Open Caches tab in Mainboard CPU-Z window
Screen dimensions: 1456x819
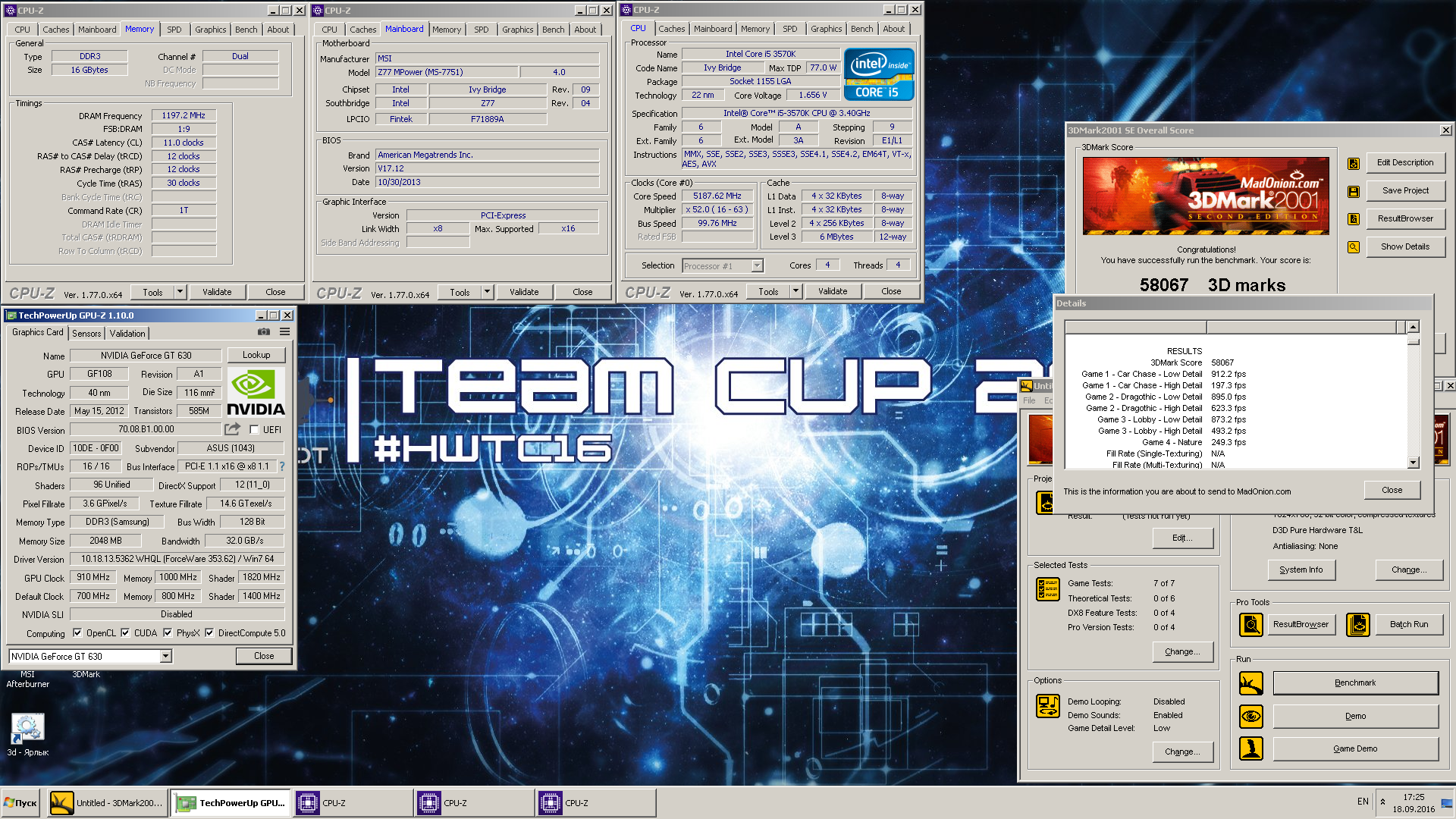tap(362, 30)
